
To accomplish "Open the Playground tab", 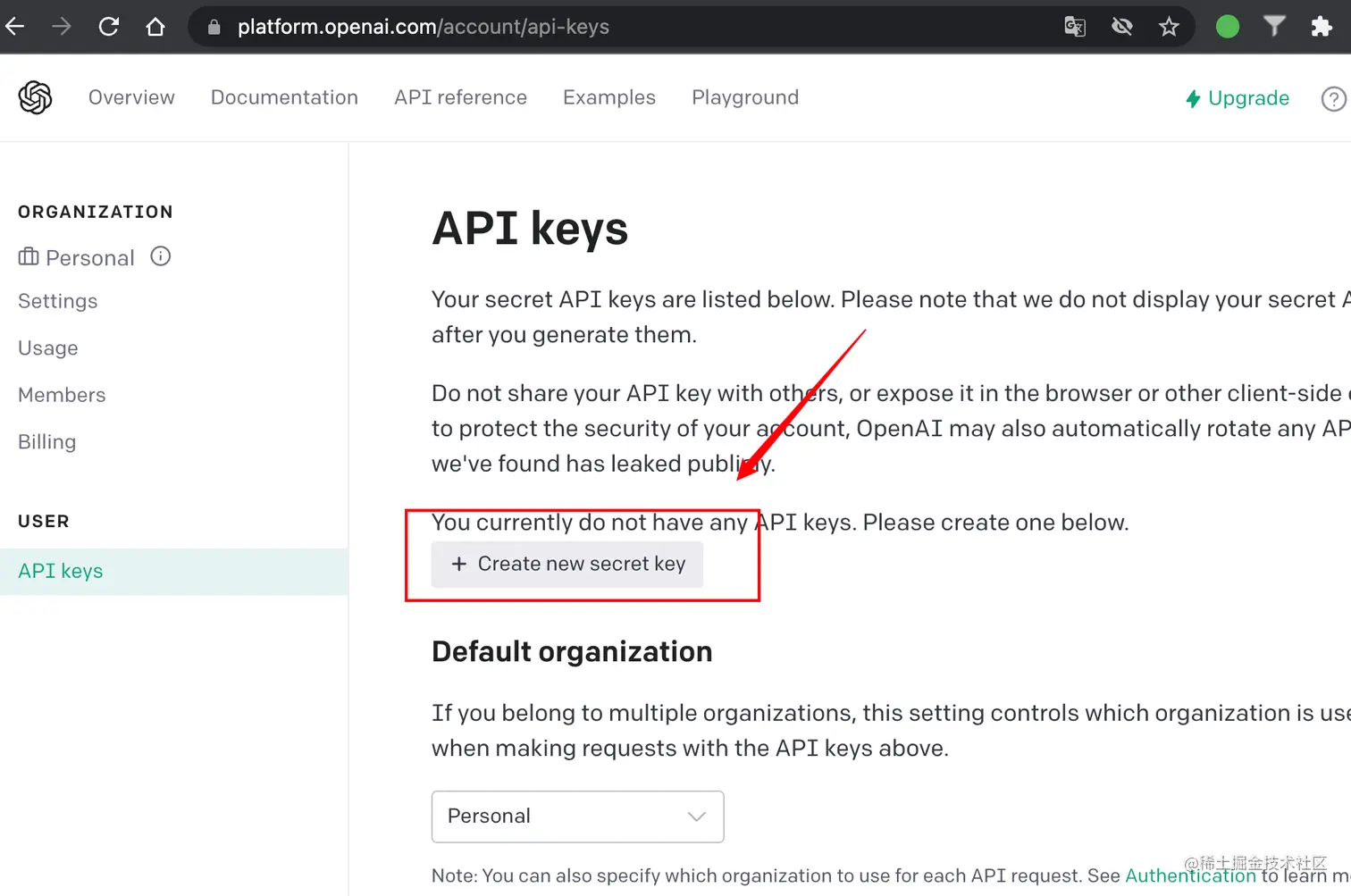I will tap(745, 97).
